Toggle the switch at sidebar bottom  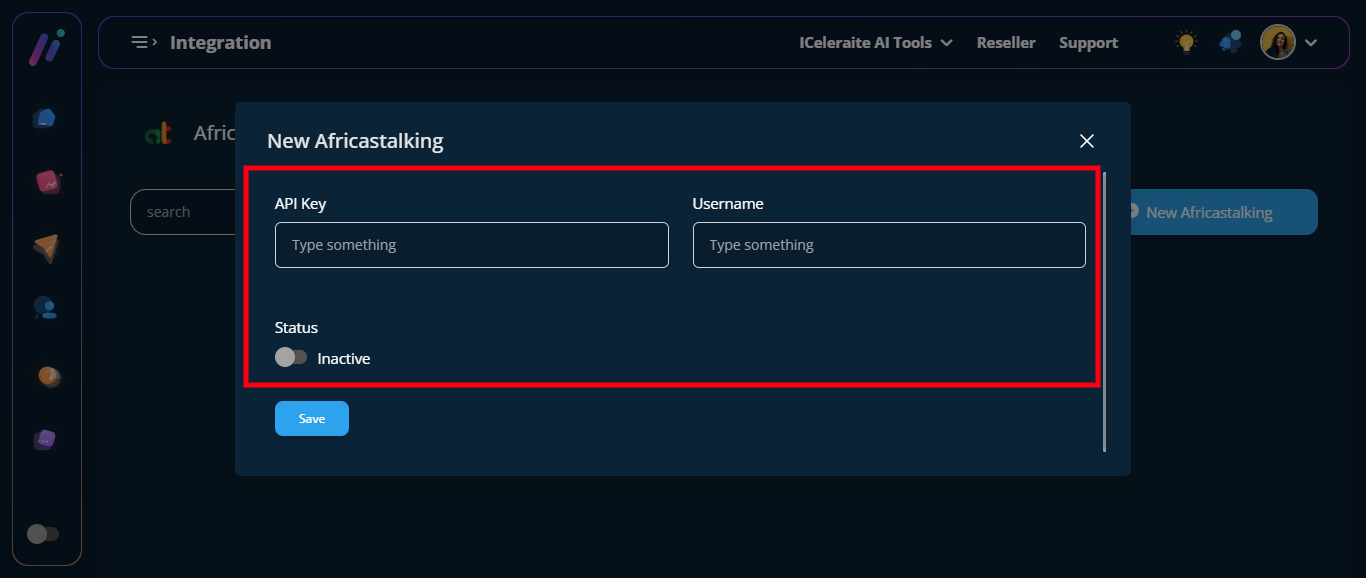click(x=42, y=534)
